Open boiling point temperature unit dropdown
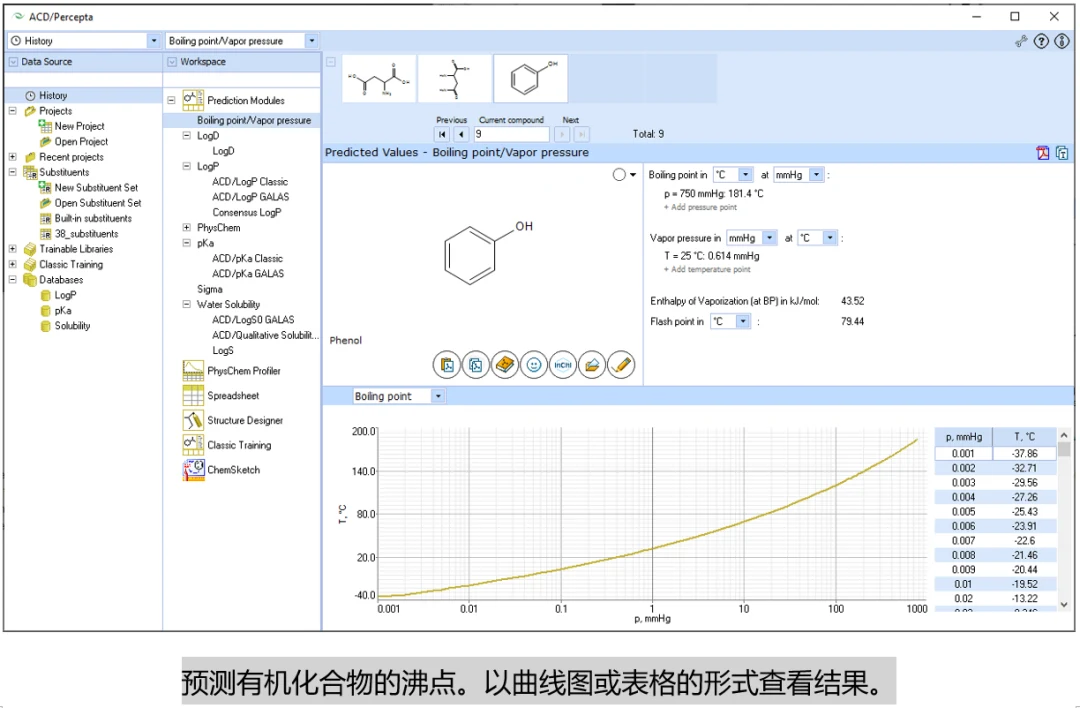 pyautogui.click(x=745, y=175)
